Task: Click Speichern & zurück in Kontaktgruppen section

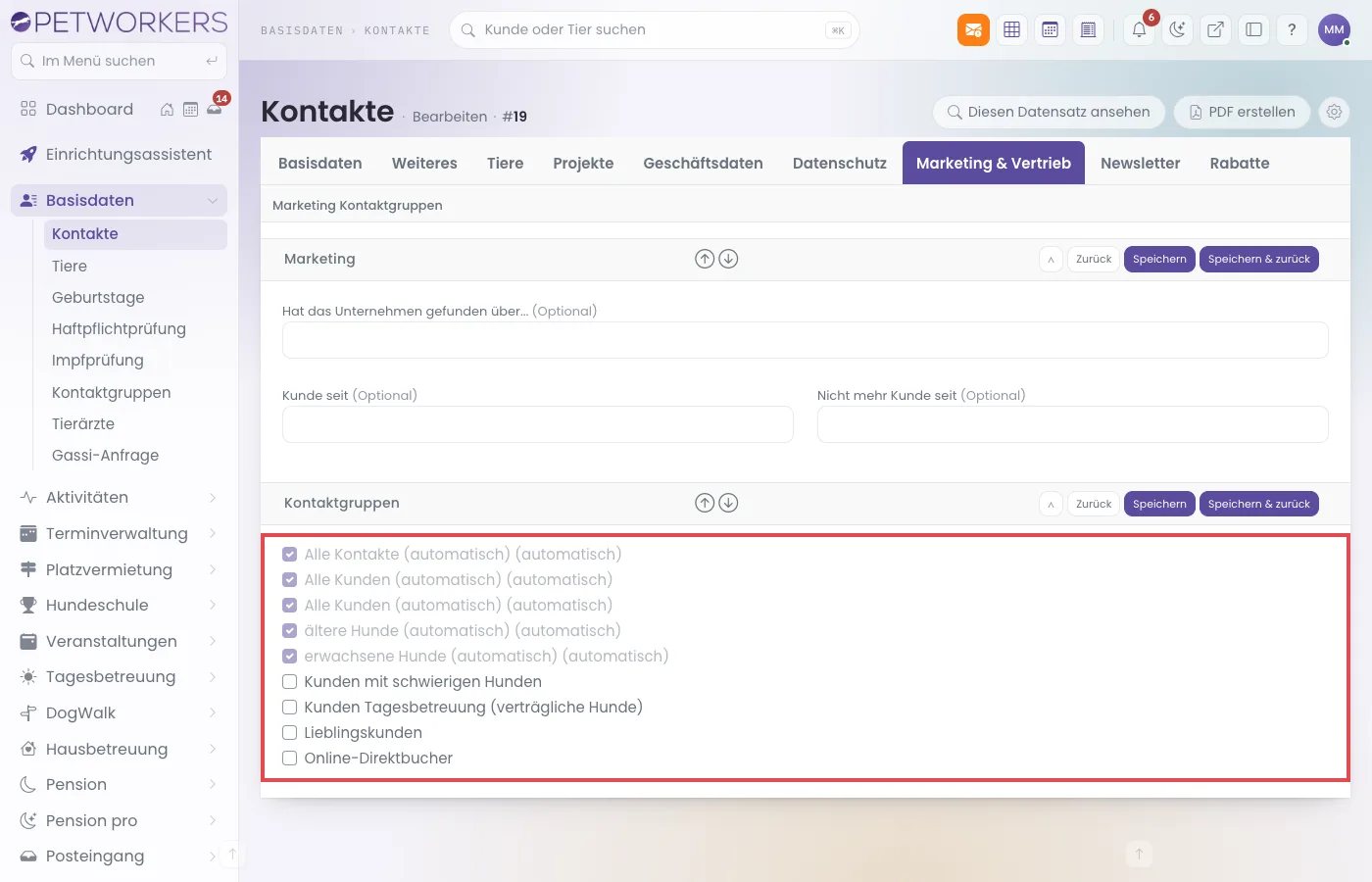Action: tap(1258, 504)
